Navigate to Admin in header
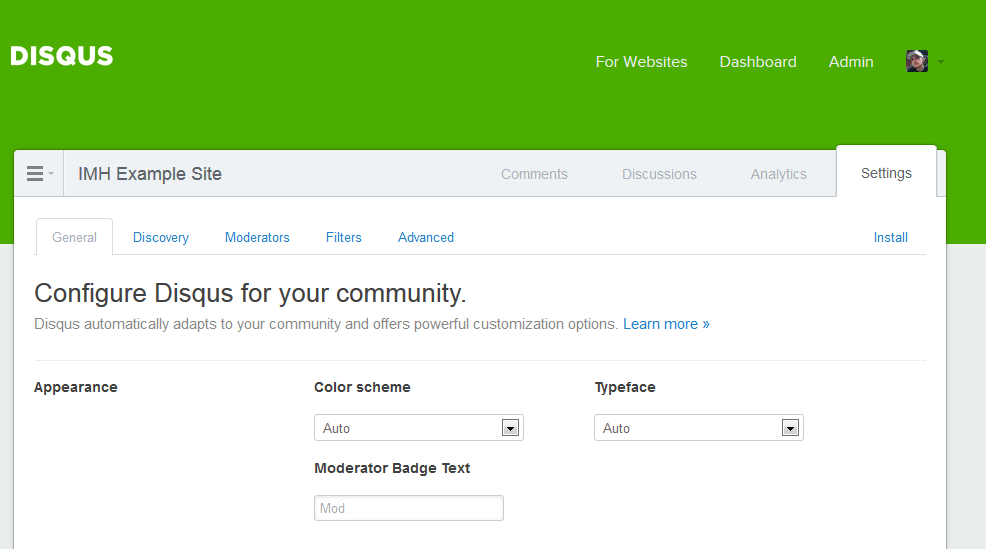986x549 pixels. click(851, 62)
